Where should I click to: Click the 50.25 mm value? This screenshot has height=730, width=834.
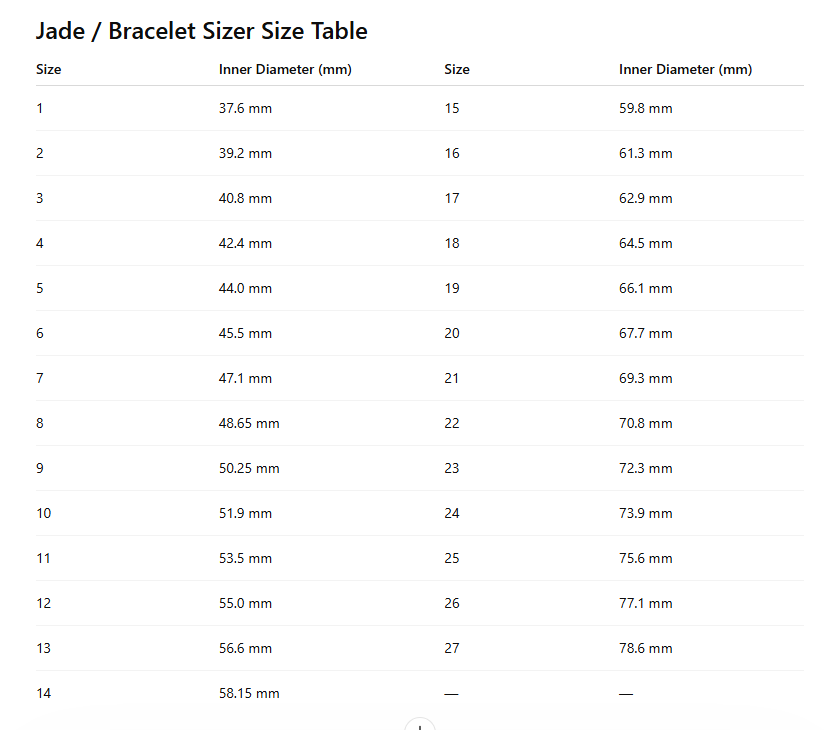[249, 468]
